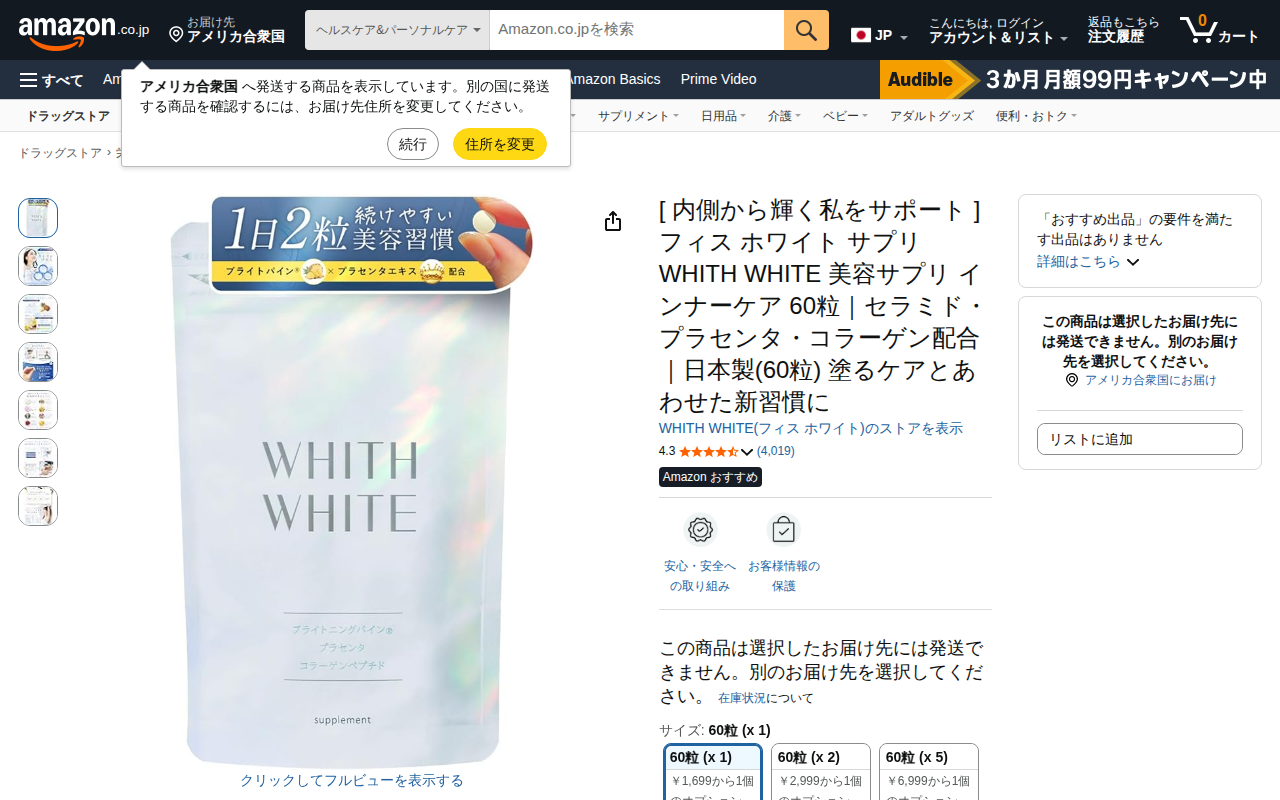Click the Amazon.co.jp logo
This screenshot has height=800, width=1280.
coord(84,31)
